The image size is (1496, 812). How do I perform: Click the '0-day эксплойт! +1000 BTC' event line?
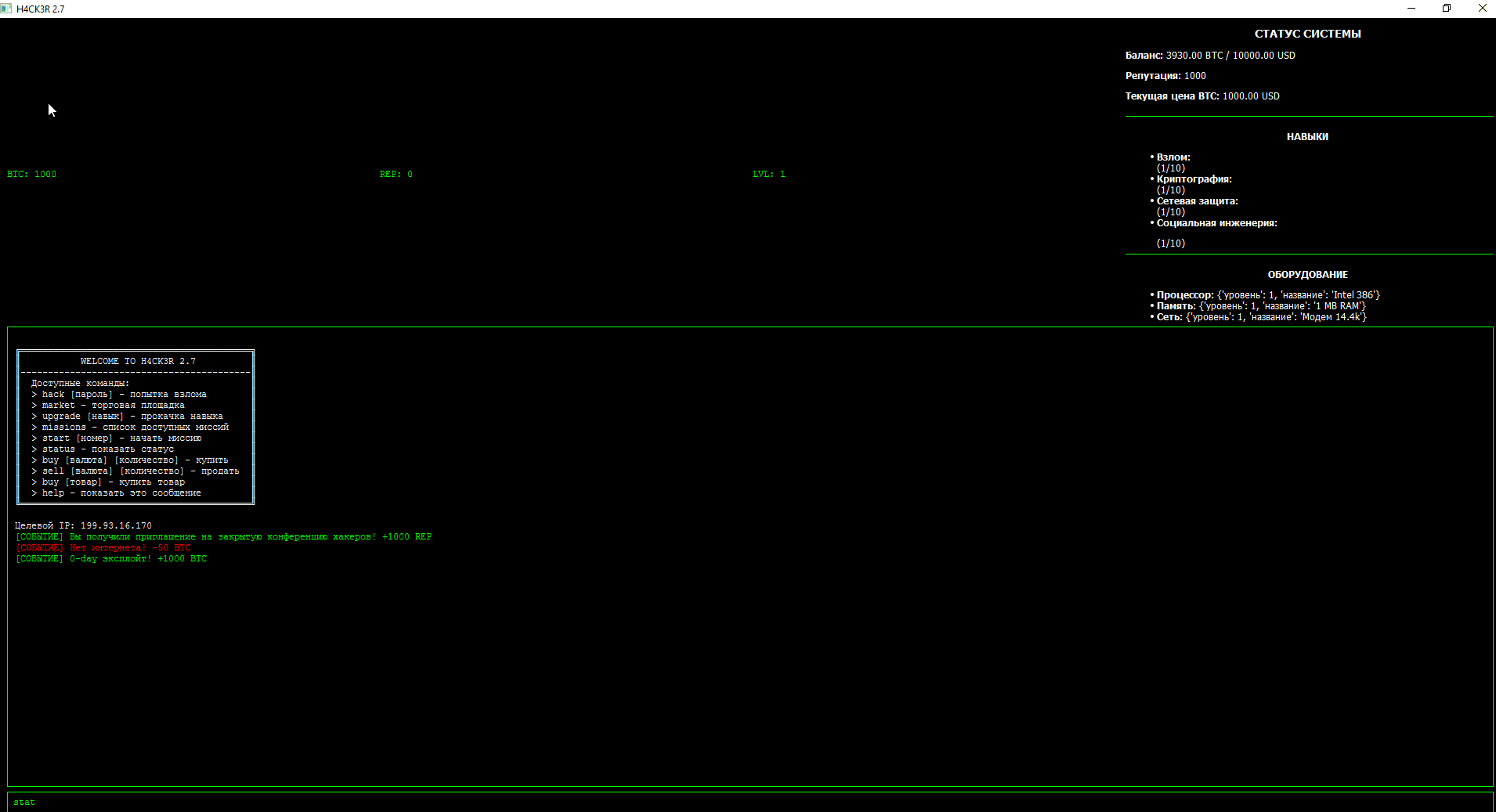coord(111,558)
